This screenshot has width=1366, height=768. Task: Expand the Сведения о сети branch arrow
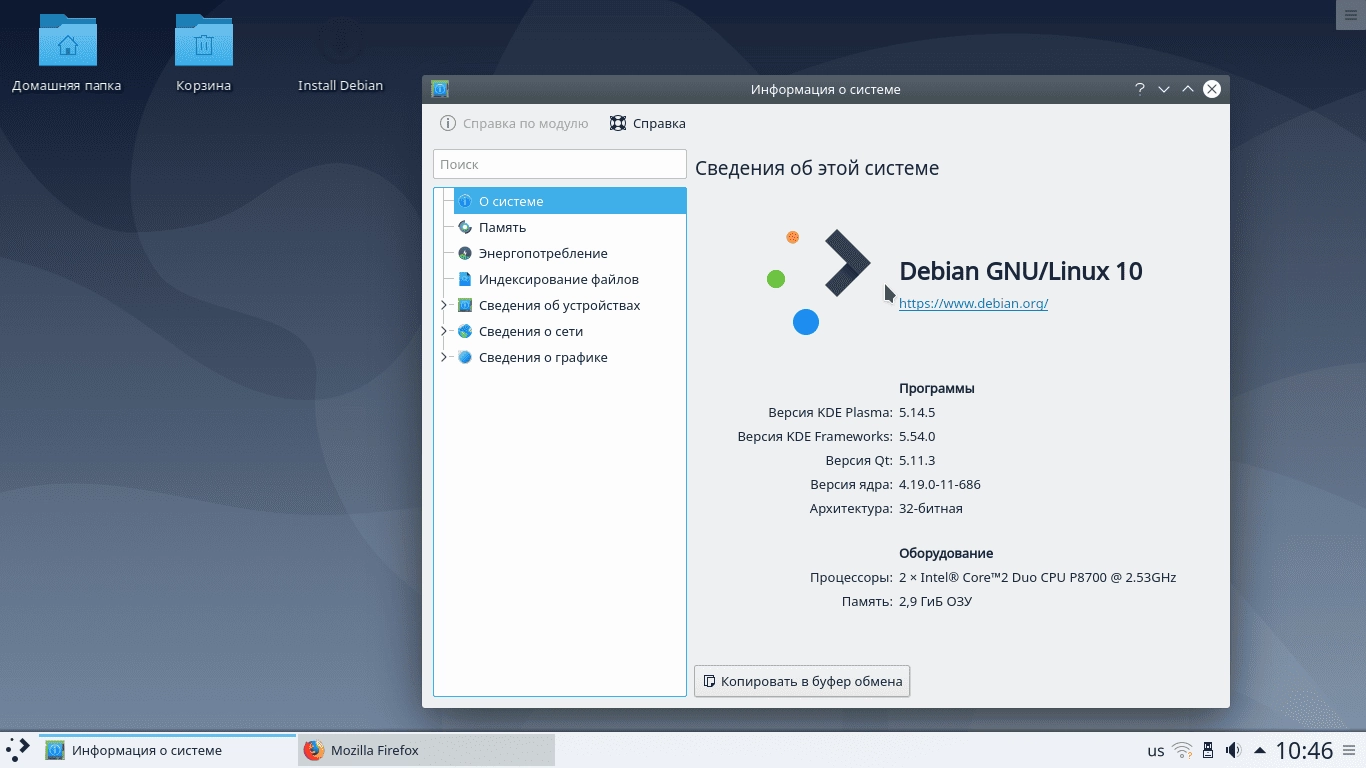point(444,331)
